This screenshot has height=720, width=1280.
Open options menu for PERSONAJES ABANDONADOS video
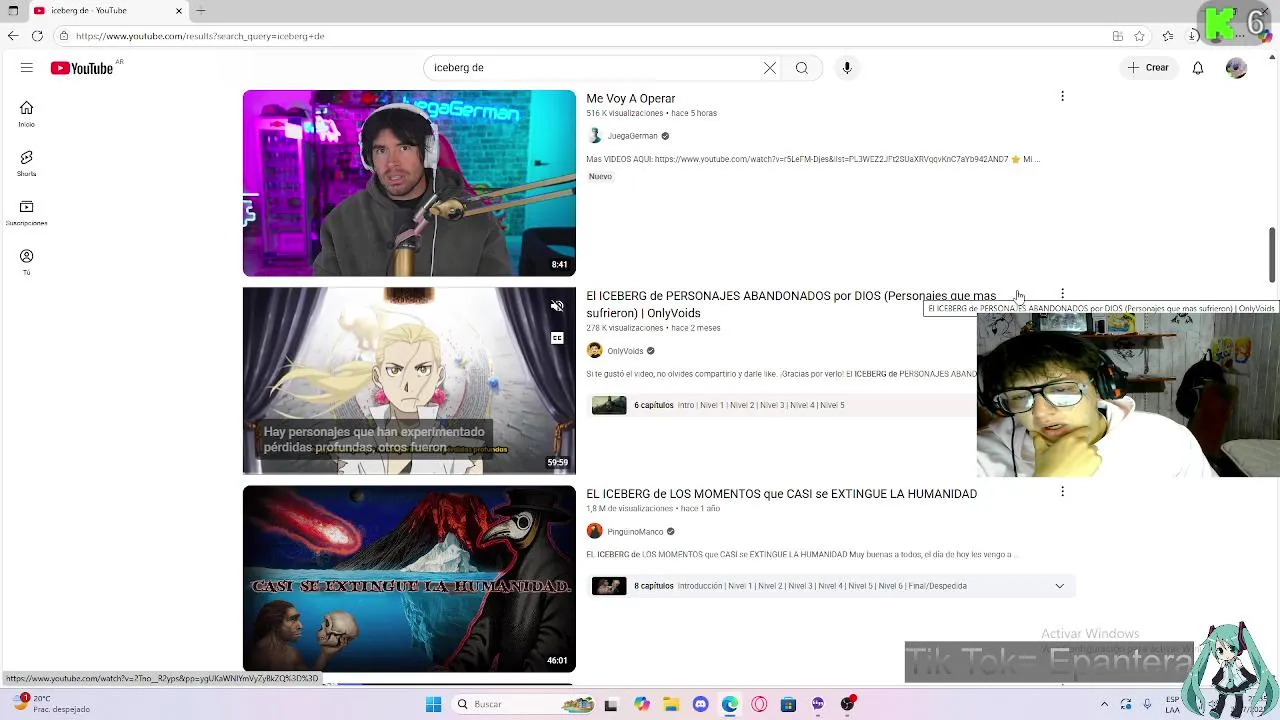click(1062, 295)
